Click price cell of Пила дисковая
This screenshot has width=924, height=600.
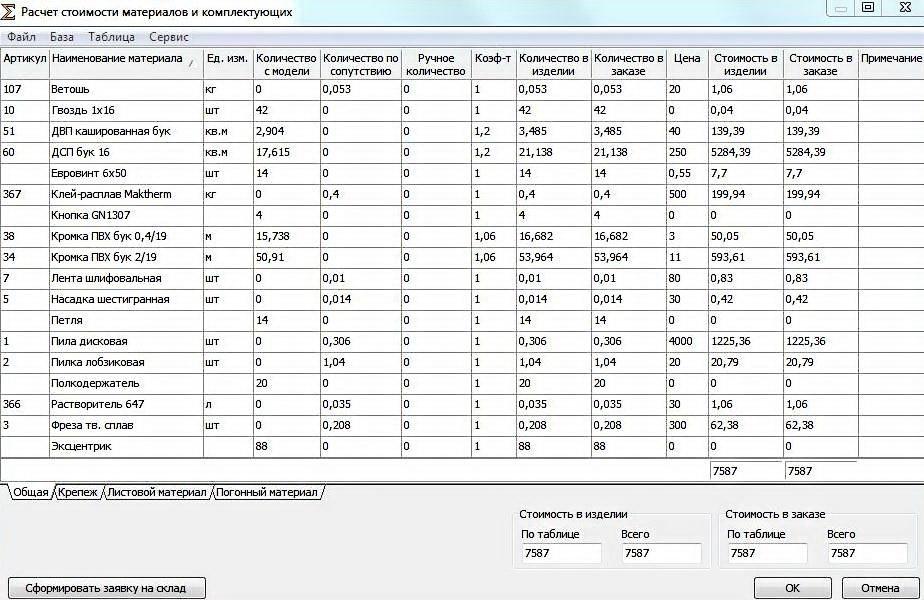tap(687, 341)
